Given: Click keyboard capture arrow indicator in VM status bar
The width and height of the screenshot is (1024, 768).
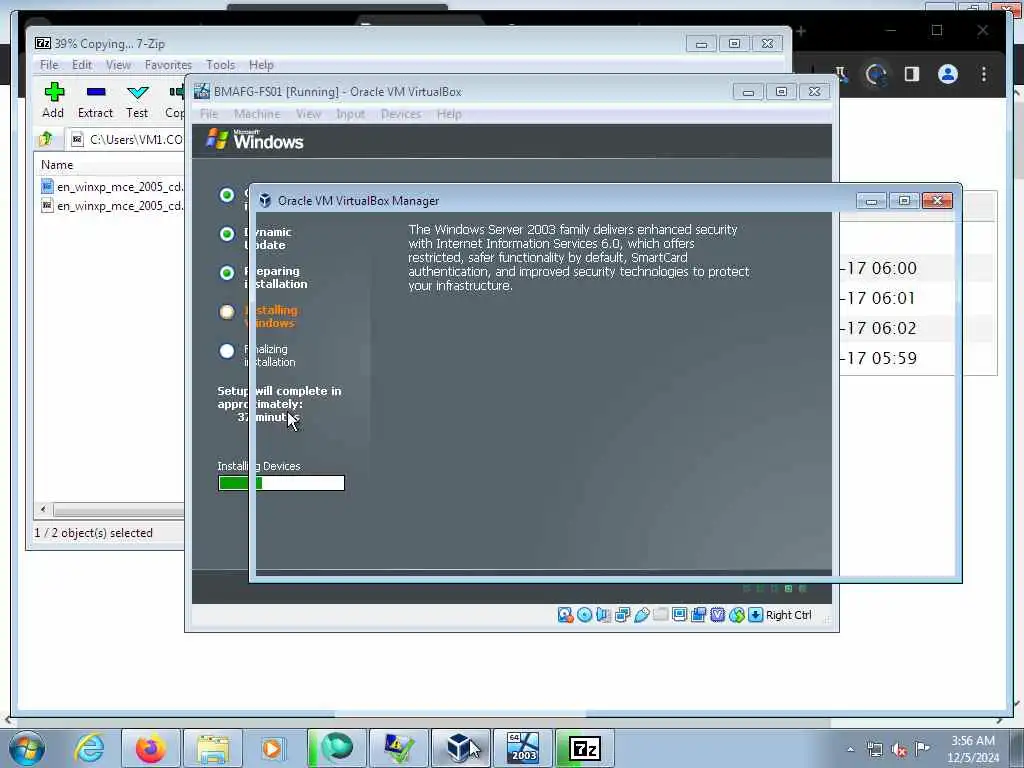Looking at the screenshot, I should tap(755, 615).
